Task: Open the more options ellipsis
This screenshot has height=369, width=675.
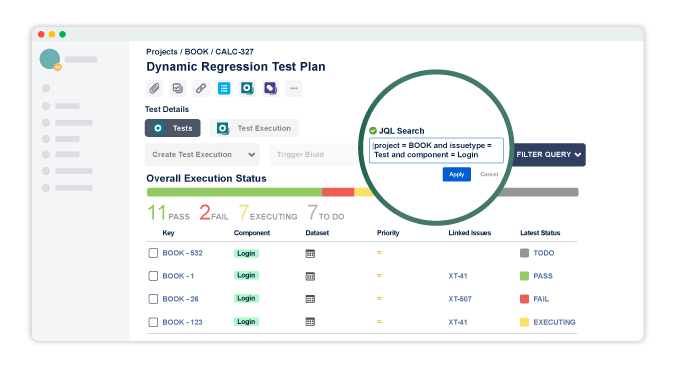Action: pos(294,89)
